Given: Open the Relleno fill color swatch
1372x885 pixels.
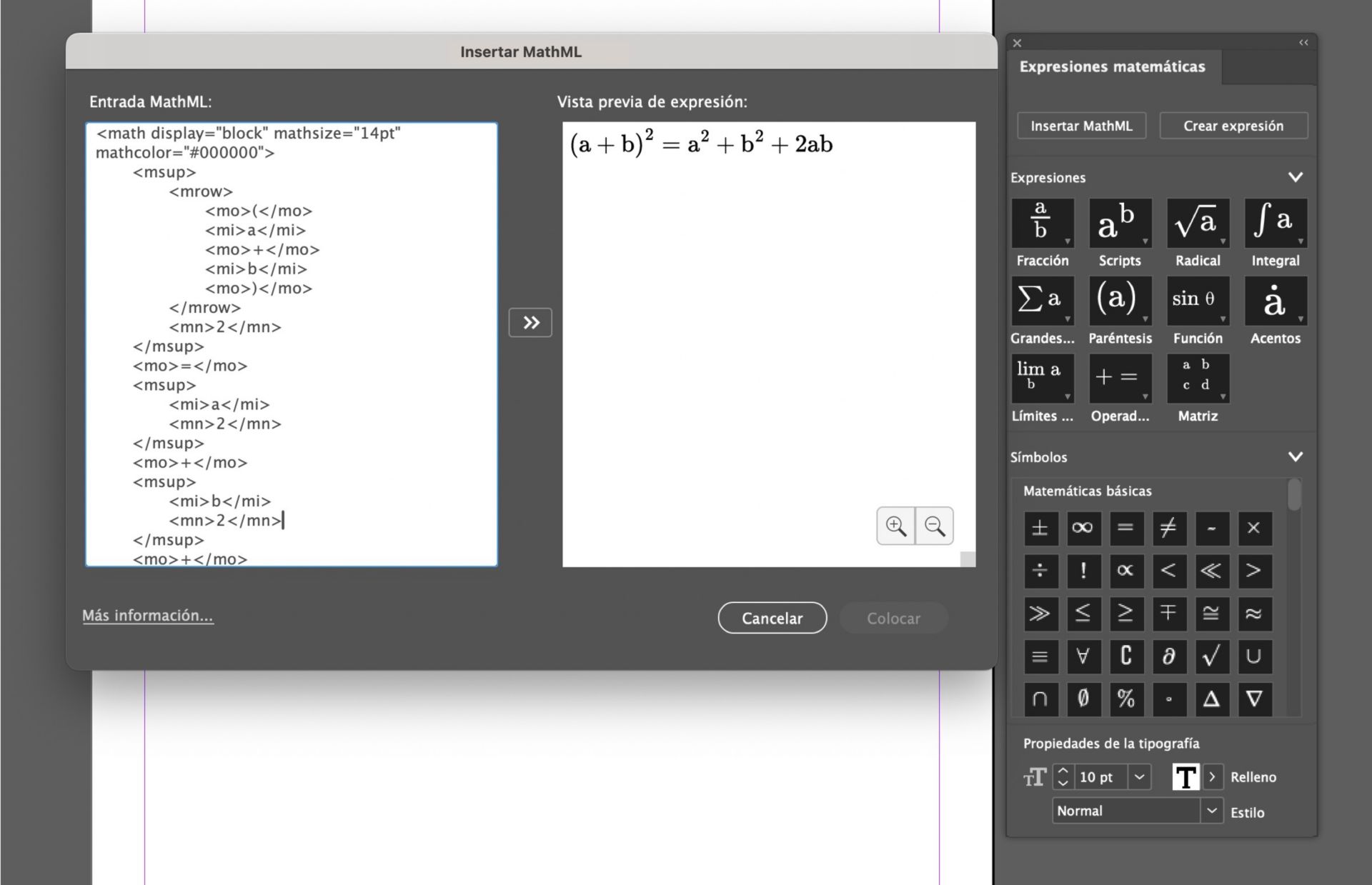Looking at the screenshot, I should tap(1185, 777).
